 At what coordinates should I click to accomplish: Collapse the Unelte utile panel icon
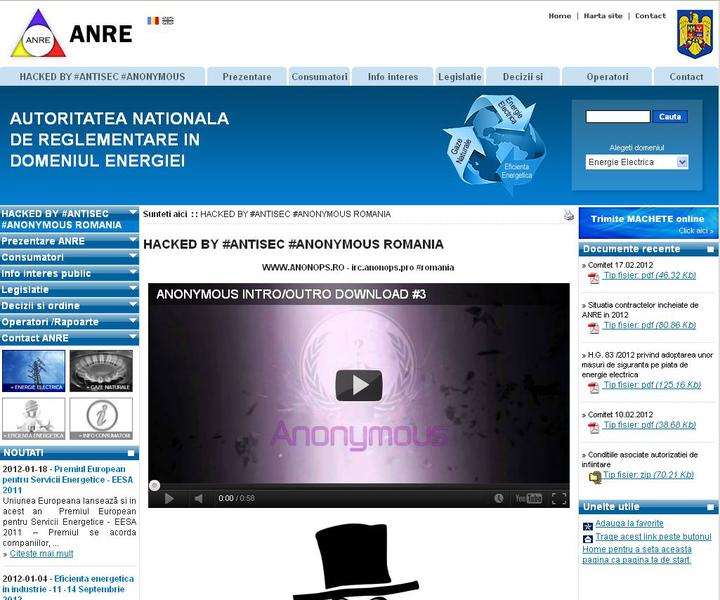tap(710, 507)
